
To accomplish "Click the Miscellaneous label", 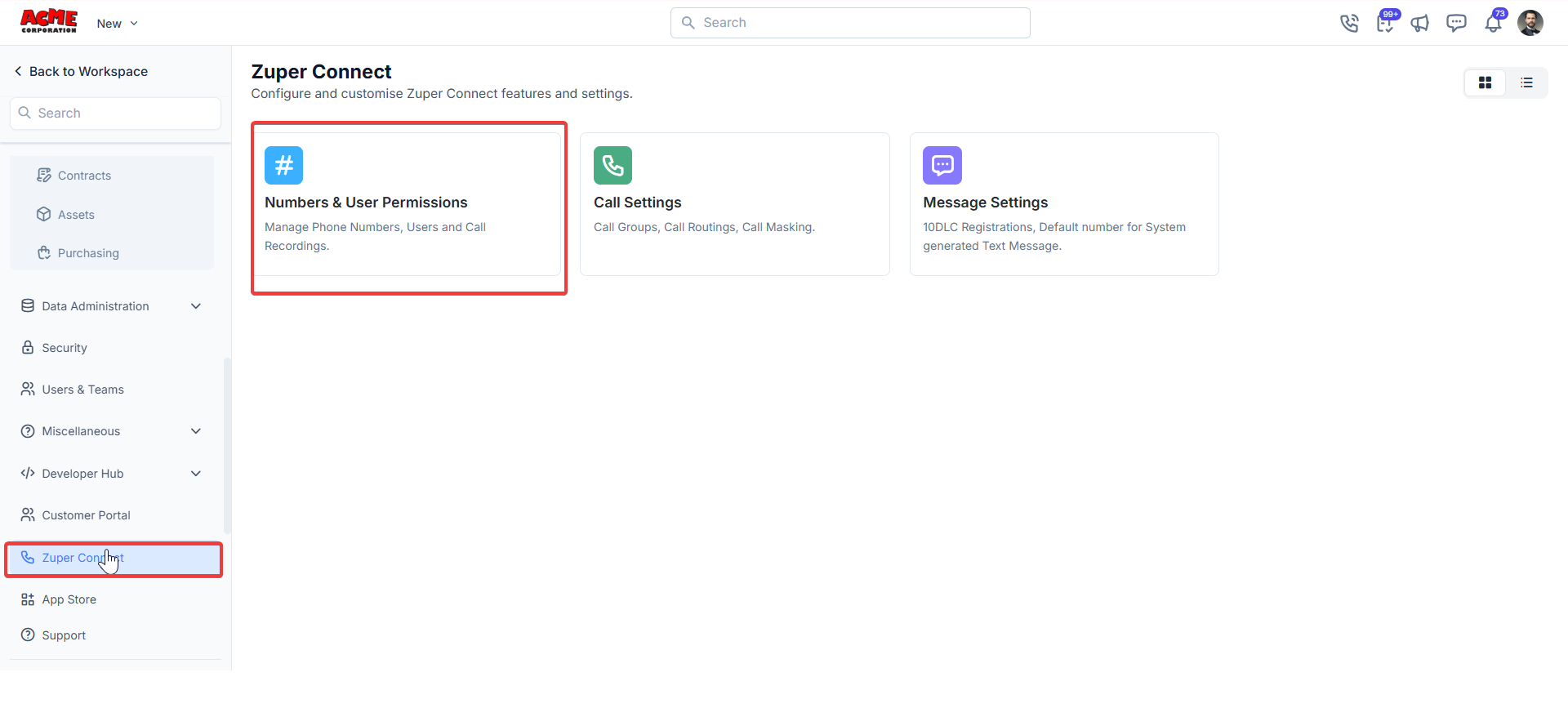I will coord(81,431).
